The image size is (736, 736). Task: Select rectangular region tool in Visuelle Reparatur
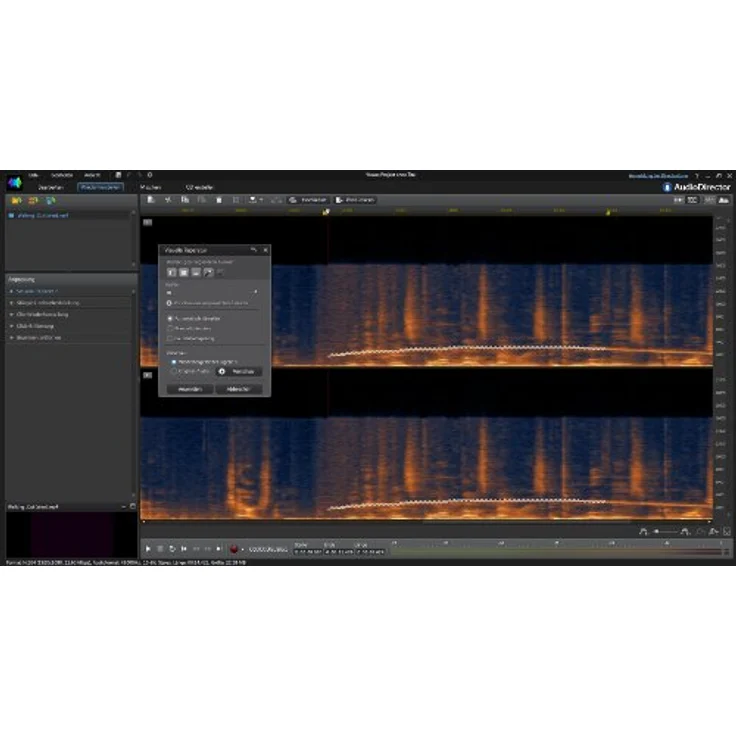click(x=184, y=272)
